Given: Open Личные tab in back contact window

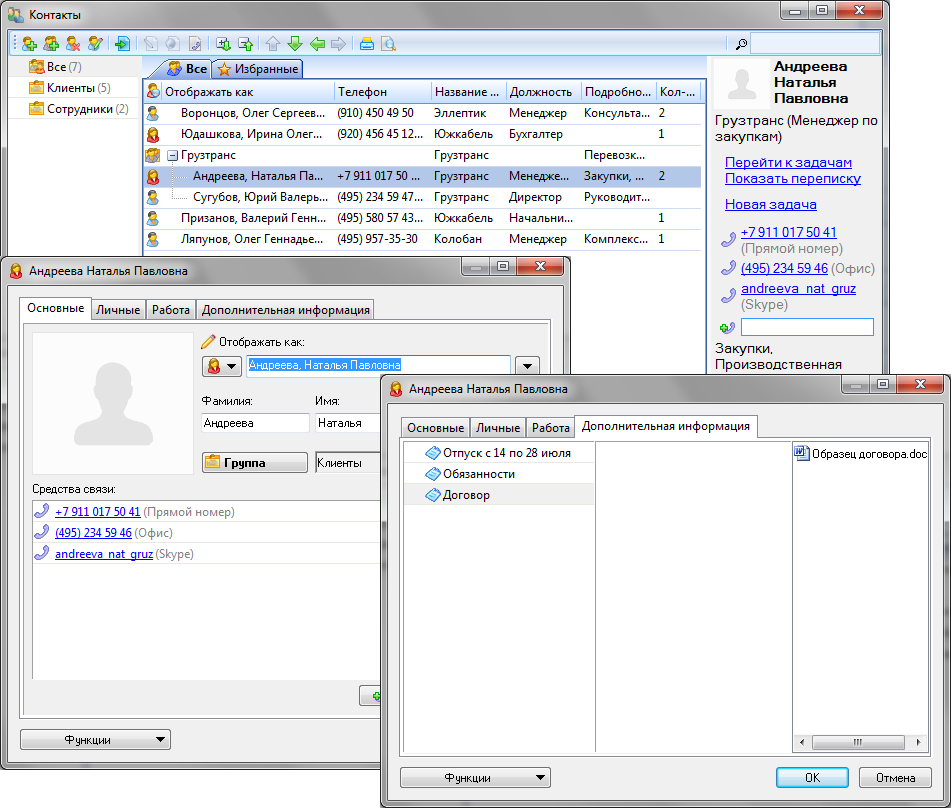Looking at the screenshot, I should click(x=118, y=310).
